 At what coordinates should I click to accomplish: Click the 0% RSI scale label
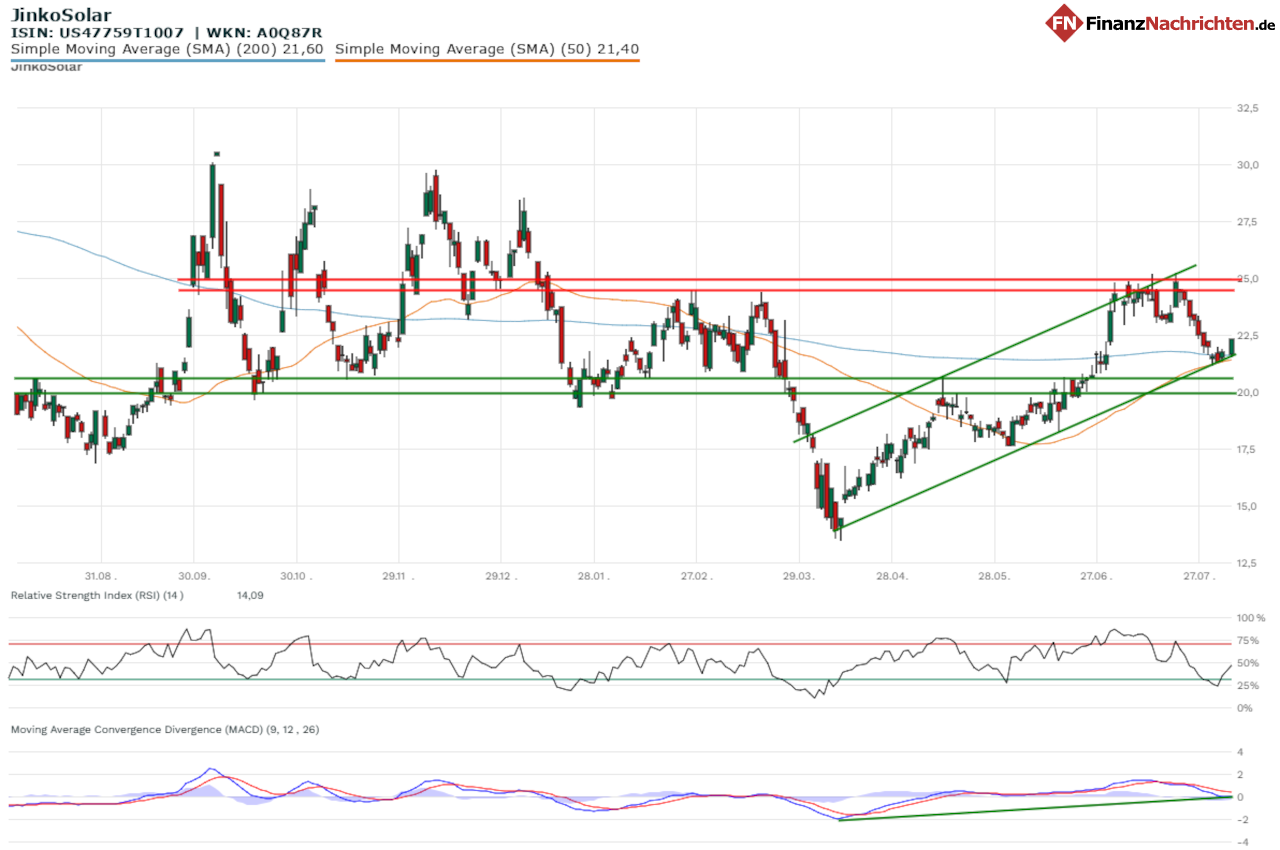tap(1247, 708)
